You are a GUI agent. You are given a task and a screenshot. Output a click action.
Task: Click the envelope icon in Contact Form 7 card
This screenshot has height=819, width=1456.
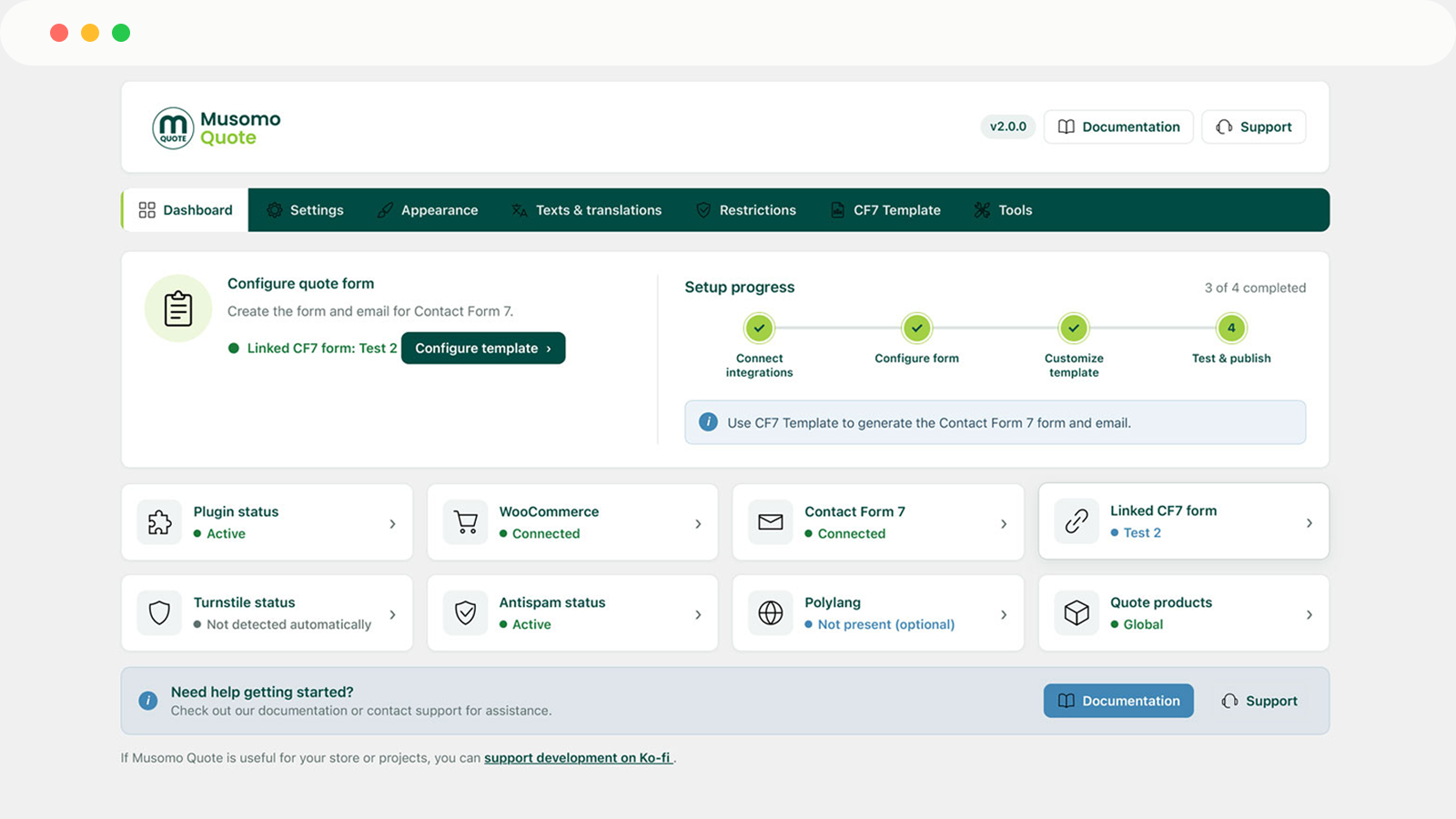pyautogui.click(x=771, y=522)
